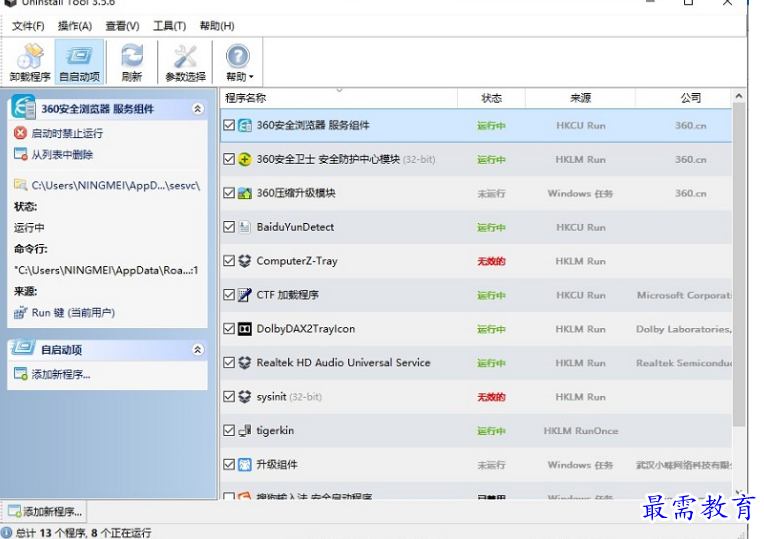Click 启动时禁止运行 link
Image resolution: width=764 pixels, height=539 pixels.
[67, 133]
